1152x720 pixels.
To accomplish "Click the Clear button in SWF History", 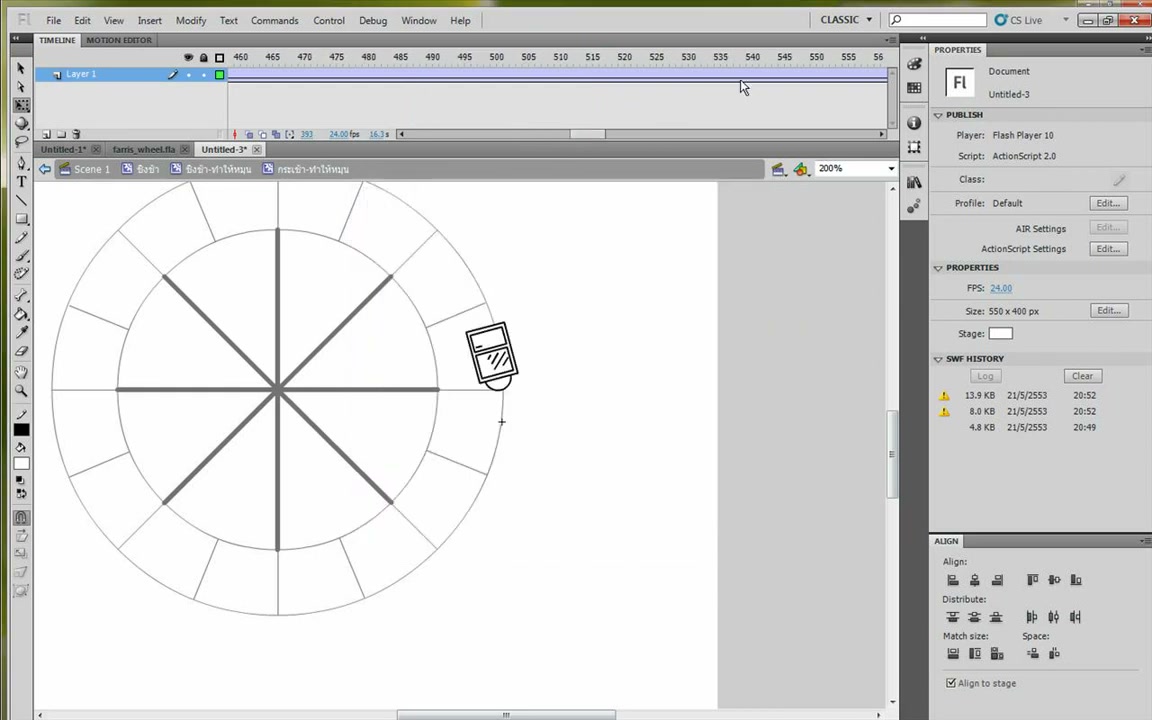I will (x=1082, y=376).
